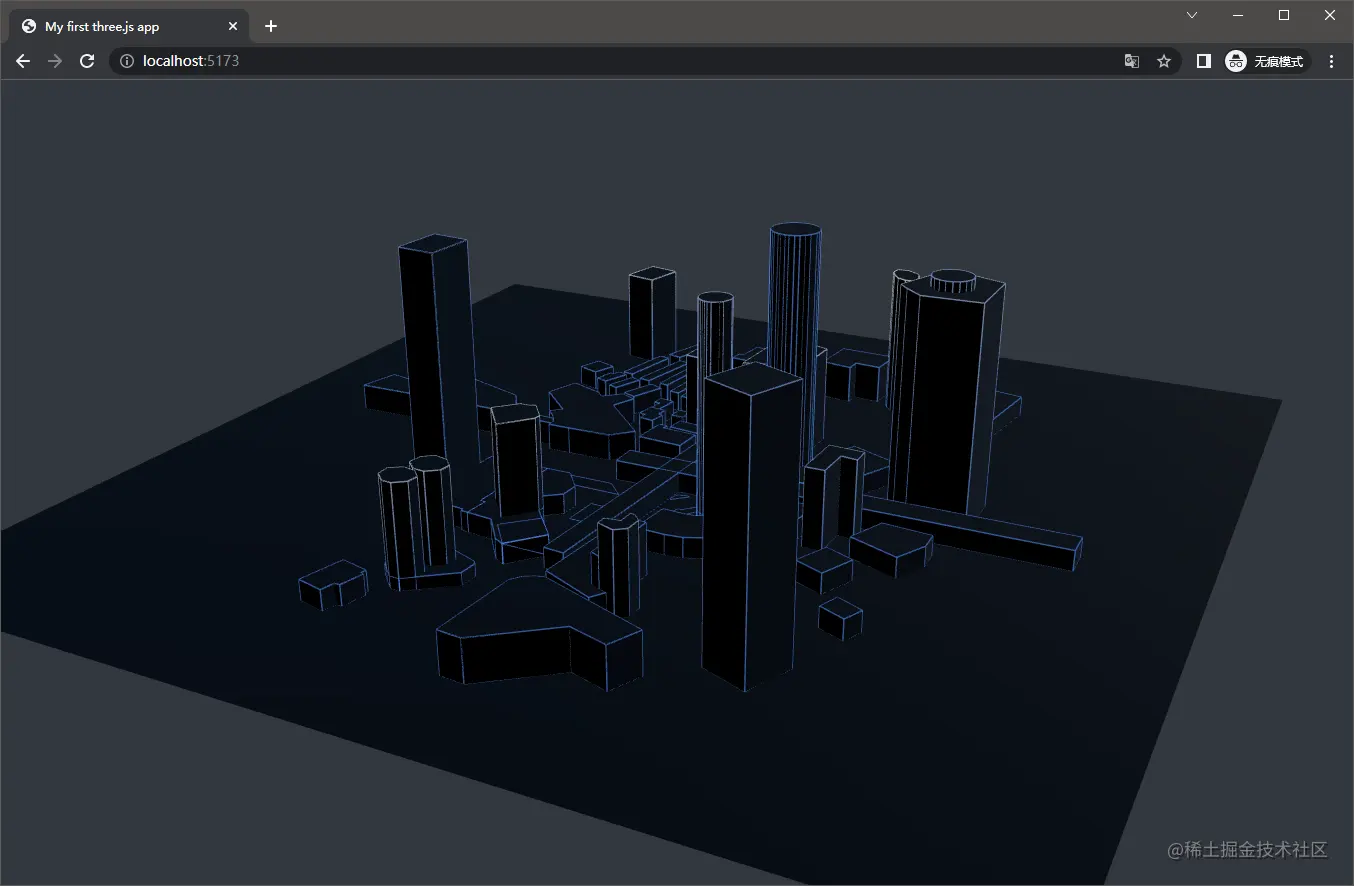Focus the localhost:5173 address bar
Image resolution: width=1354 pixels, height=886 pixels.
(x=600, y=61)
